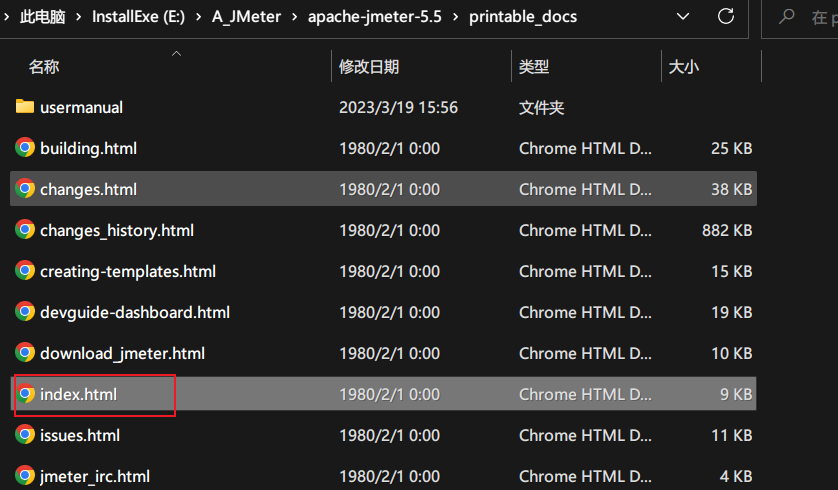Sort files by the 修改日期 column header

click(369, 67)
